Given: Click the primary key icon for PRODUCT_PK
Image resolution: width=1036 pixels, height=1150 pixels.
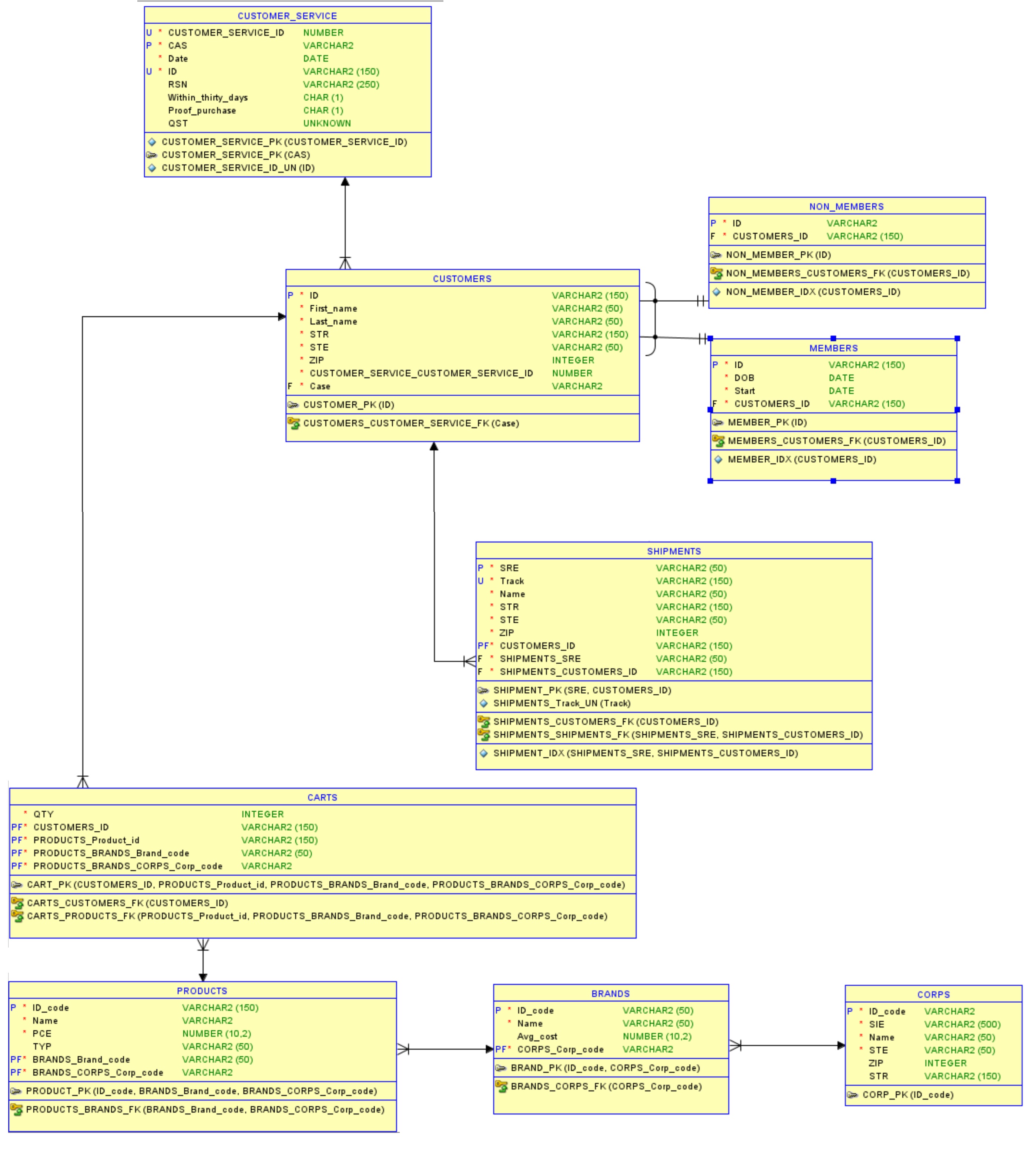Looking at the screenshot, I should point(16,1092).
